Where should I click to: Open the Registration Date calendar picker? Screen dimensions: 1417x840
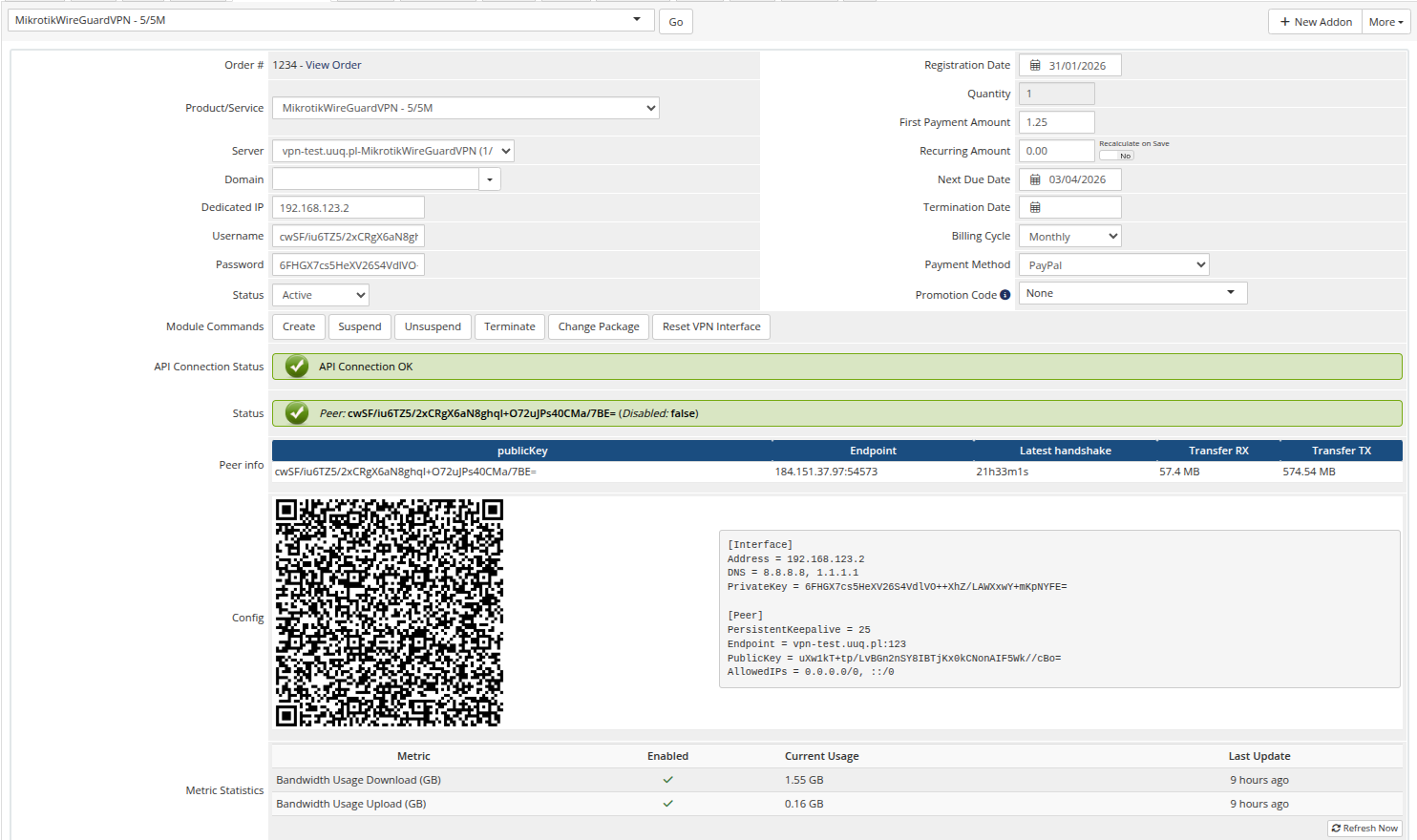[1036, 65]
